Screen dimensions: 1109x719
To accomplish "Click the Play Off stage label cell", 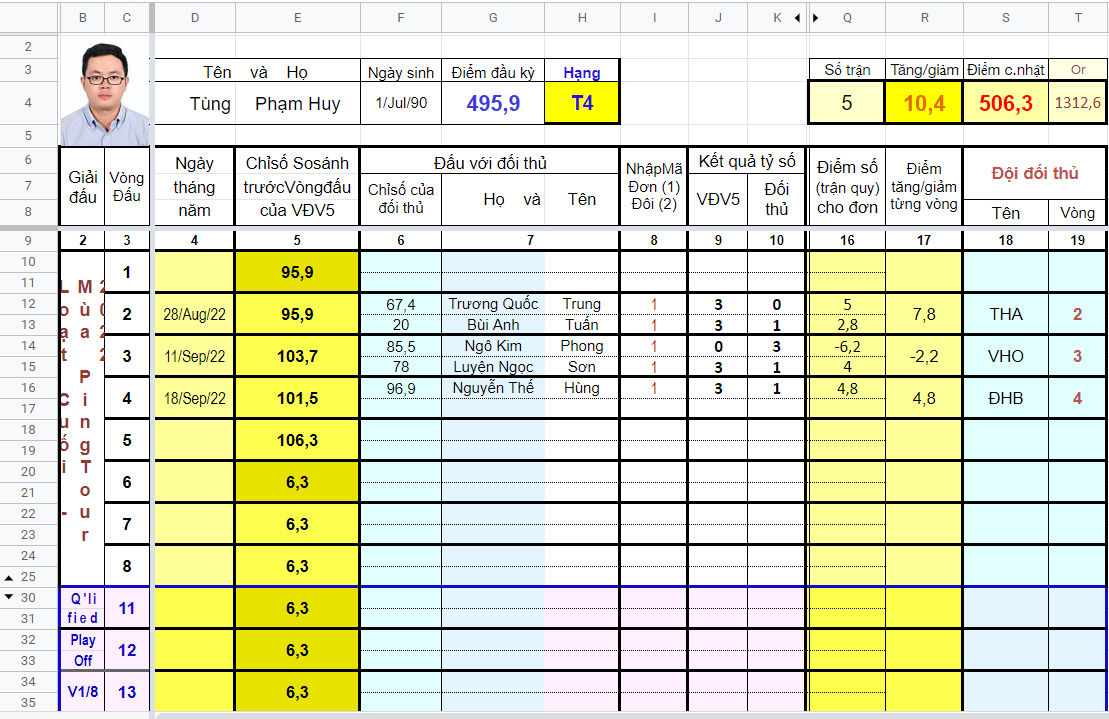I will [83, 650].
